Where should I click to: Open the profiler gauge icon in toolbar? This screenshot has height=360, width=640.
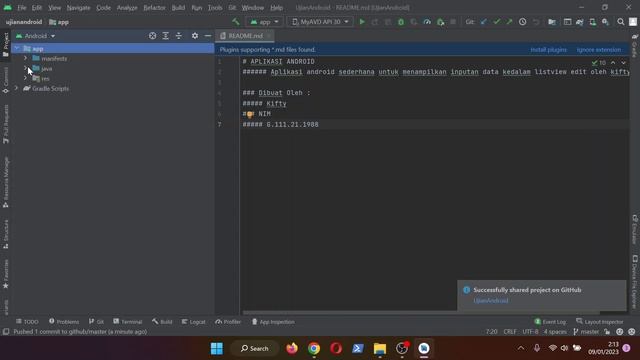[427, 22]
